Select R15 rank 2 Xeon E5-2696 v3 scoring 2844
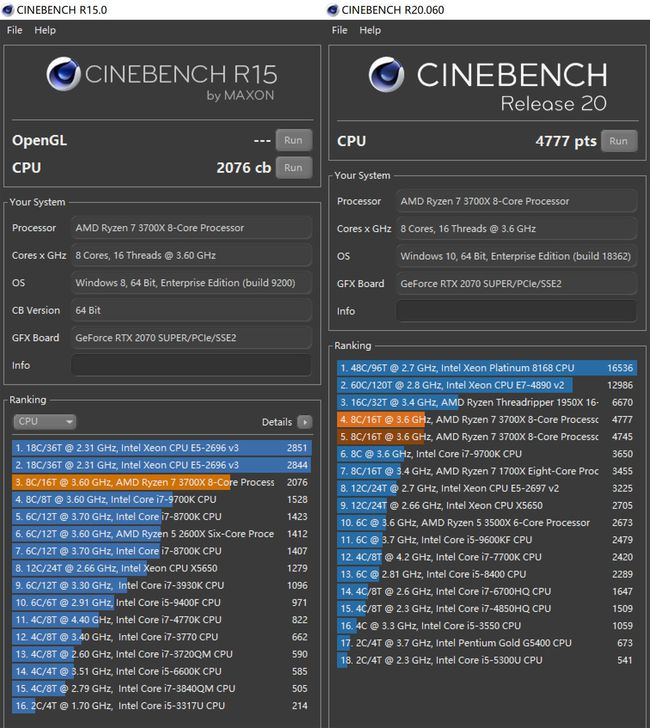Image resolution: width=650 pixels, height=728 pixels. click(x=162, y=465)
